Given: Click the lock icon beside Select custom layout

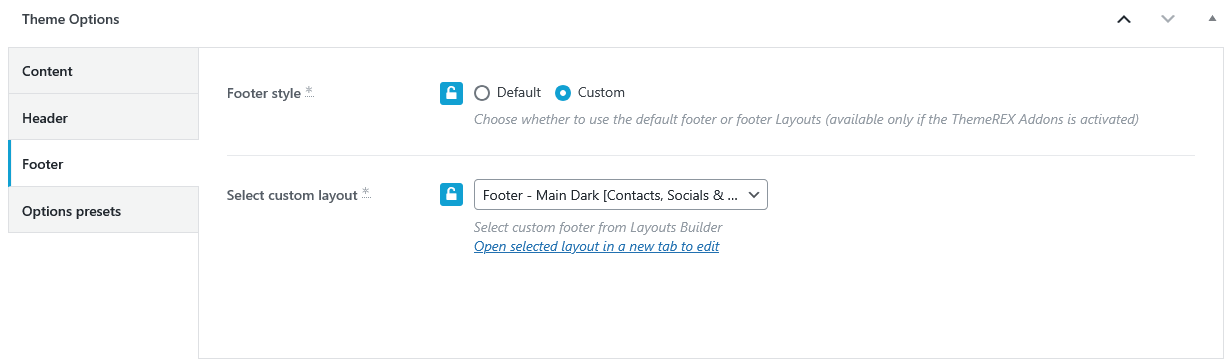Looking at the screenshot, I should [x=451, y=194].
